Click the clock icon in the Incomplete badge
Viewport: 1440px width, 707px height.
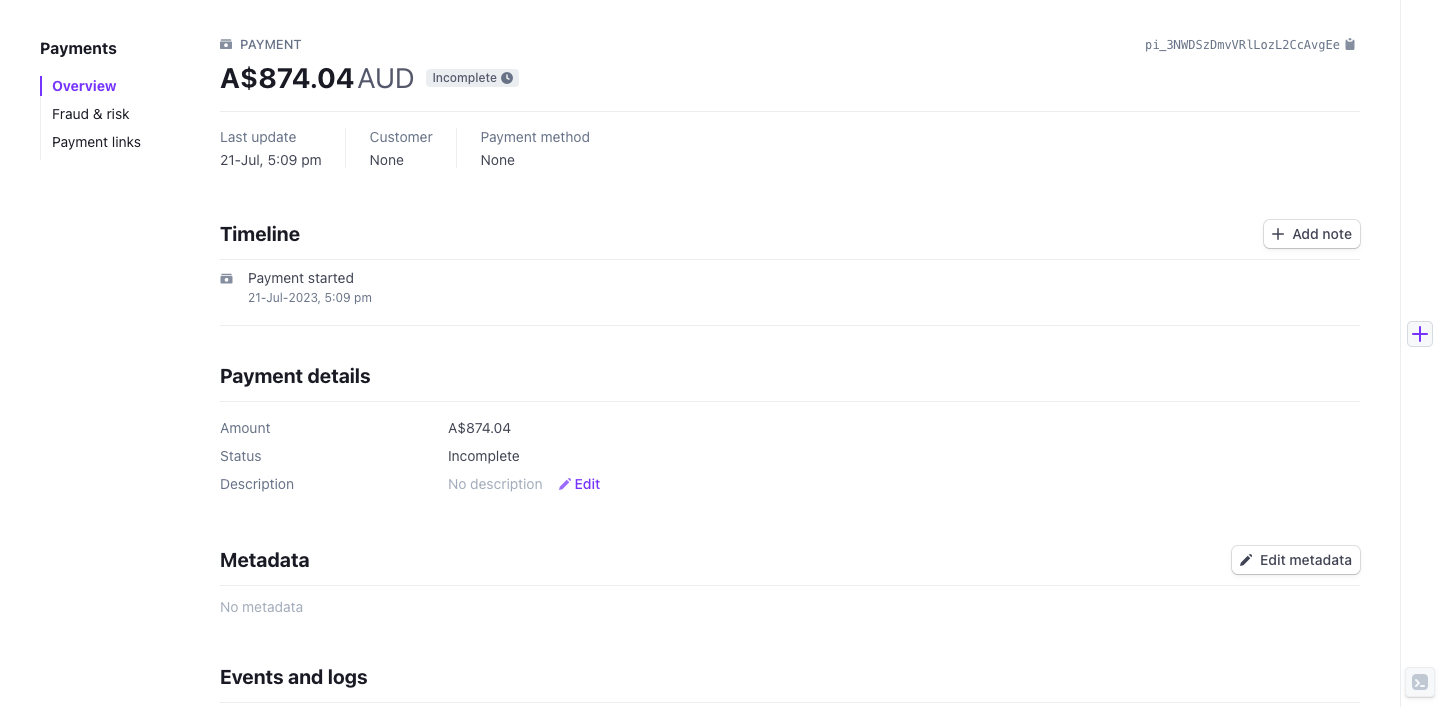507,78
